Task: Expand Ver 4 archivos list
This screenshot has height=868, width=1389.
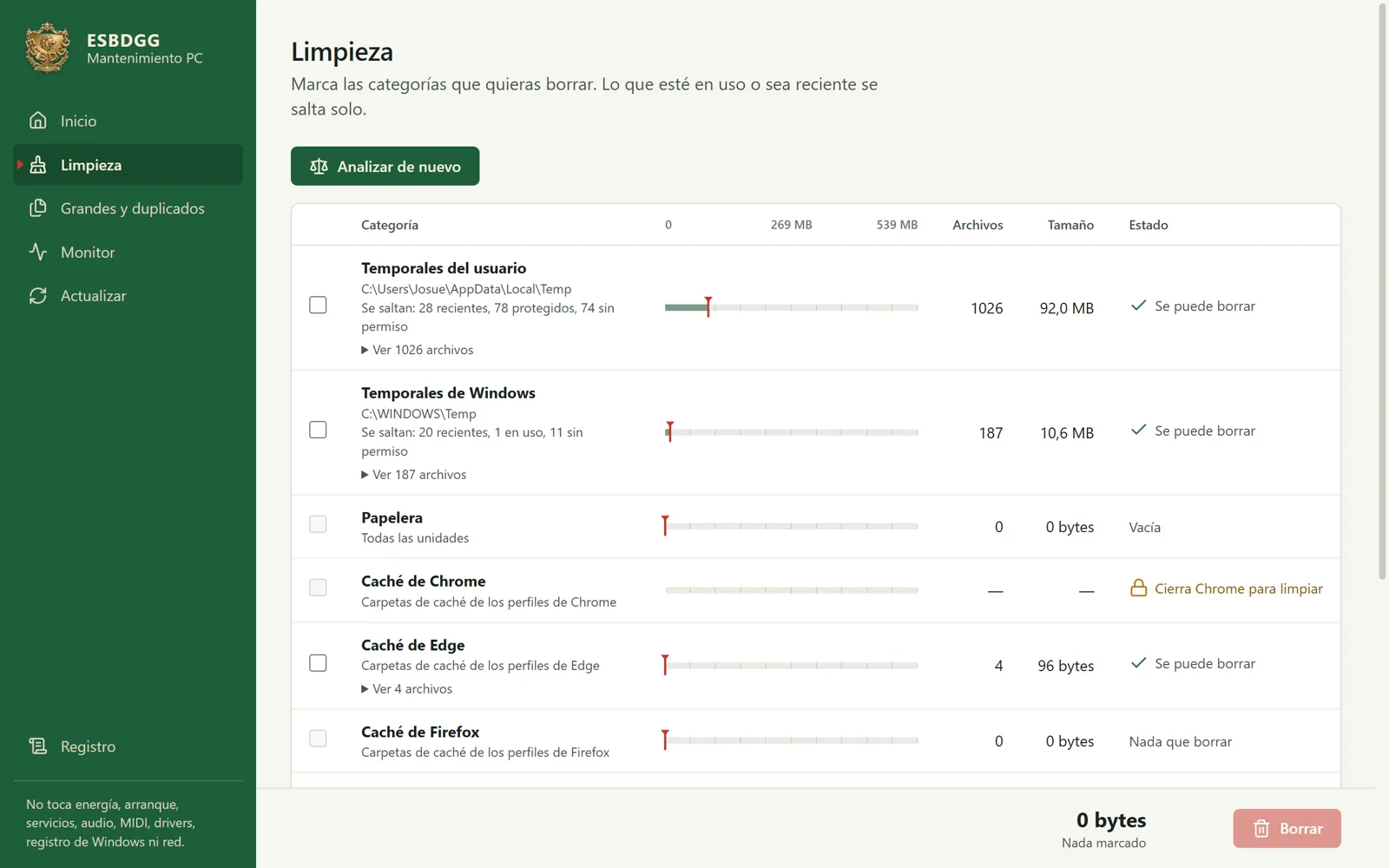Action: click(407, 689)
